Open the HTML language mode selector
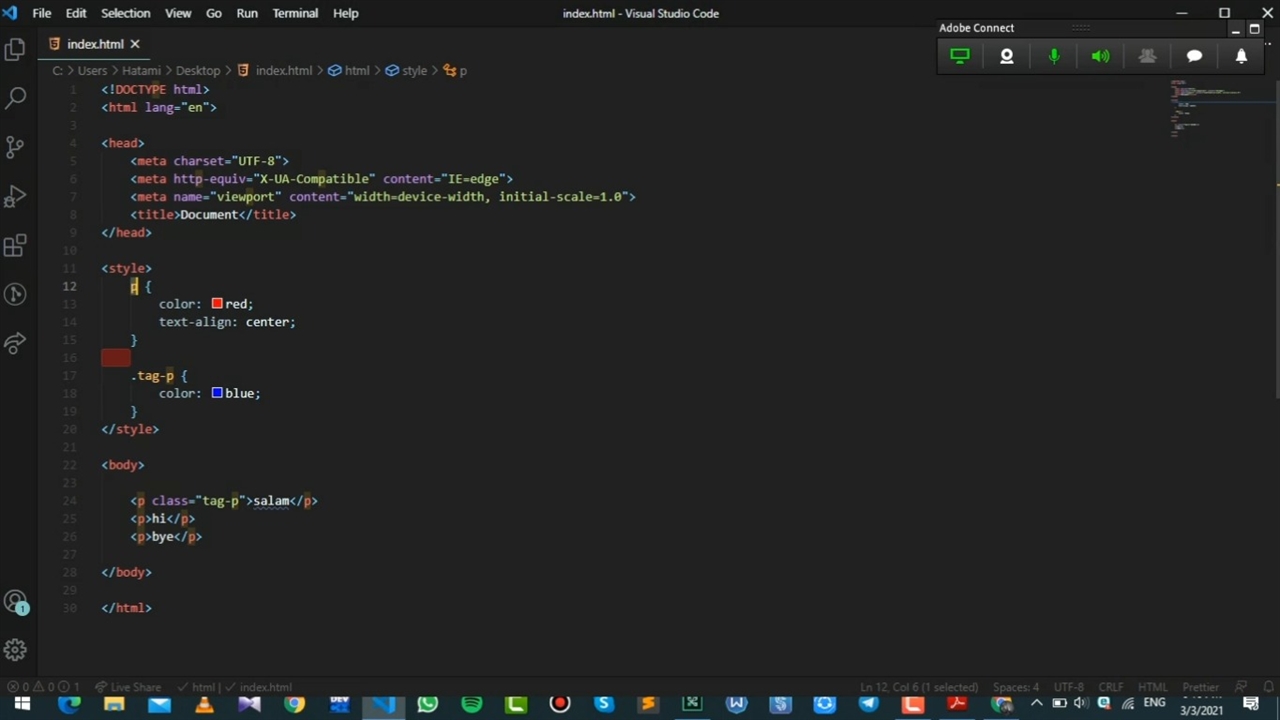The width and height of the screenshot is (1280, 720). [x=1152, y=687]
